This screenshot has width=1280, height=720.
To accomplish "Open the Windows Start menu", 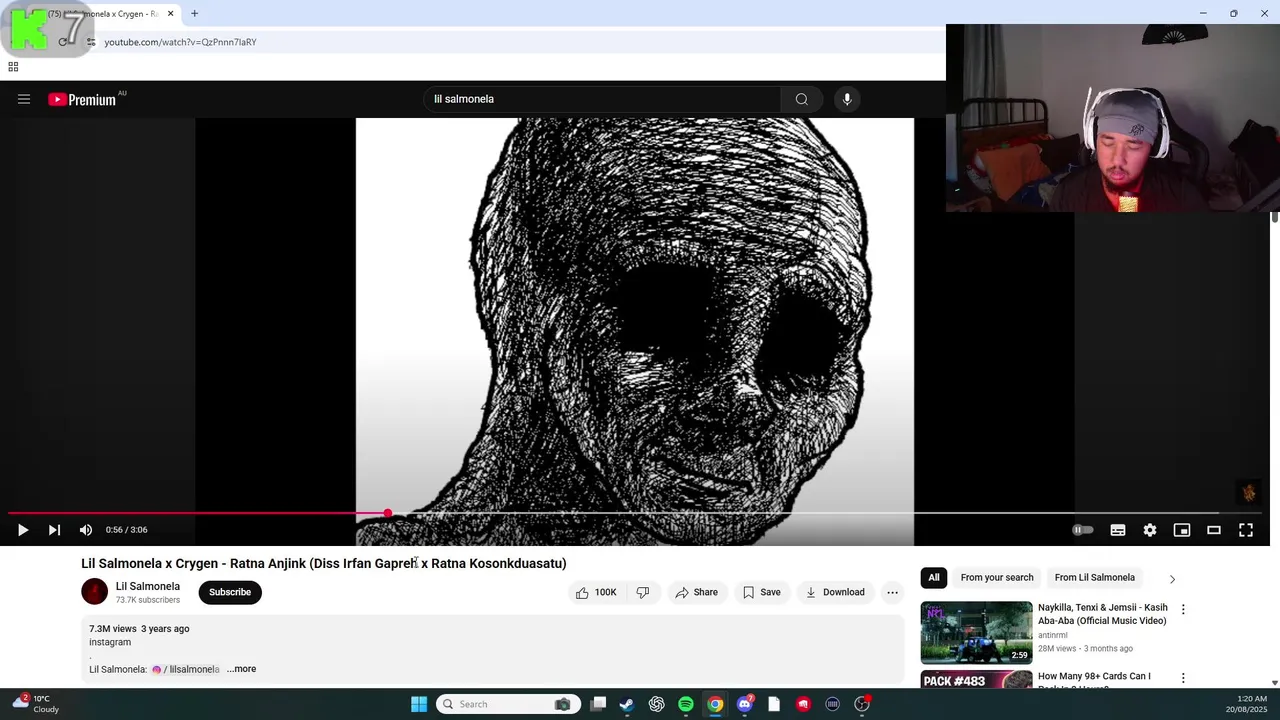I will pyautogui.click(x=419, y=704).
